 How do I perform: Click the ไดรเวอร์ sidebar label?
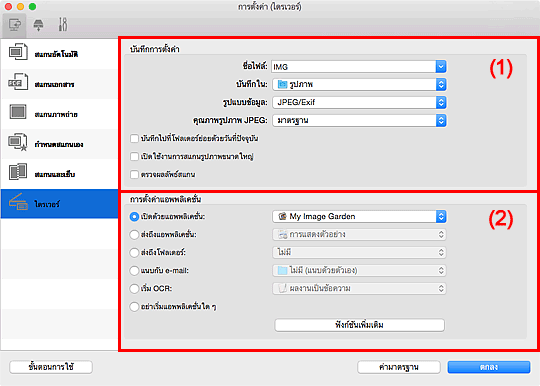point(47,204)
